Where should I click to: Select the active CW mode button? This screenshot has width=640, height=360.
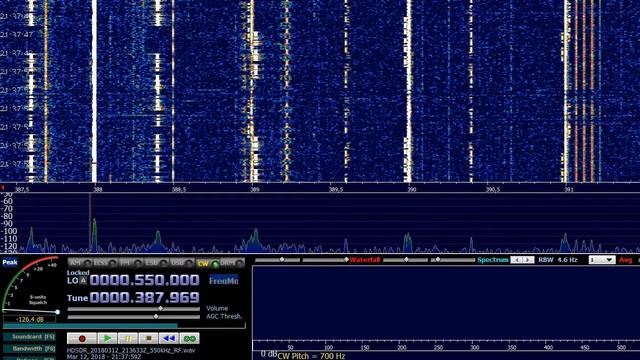coord(207,264)
